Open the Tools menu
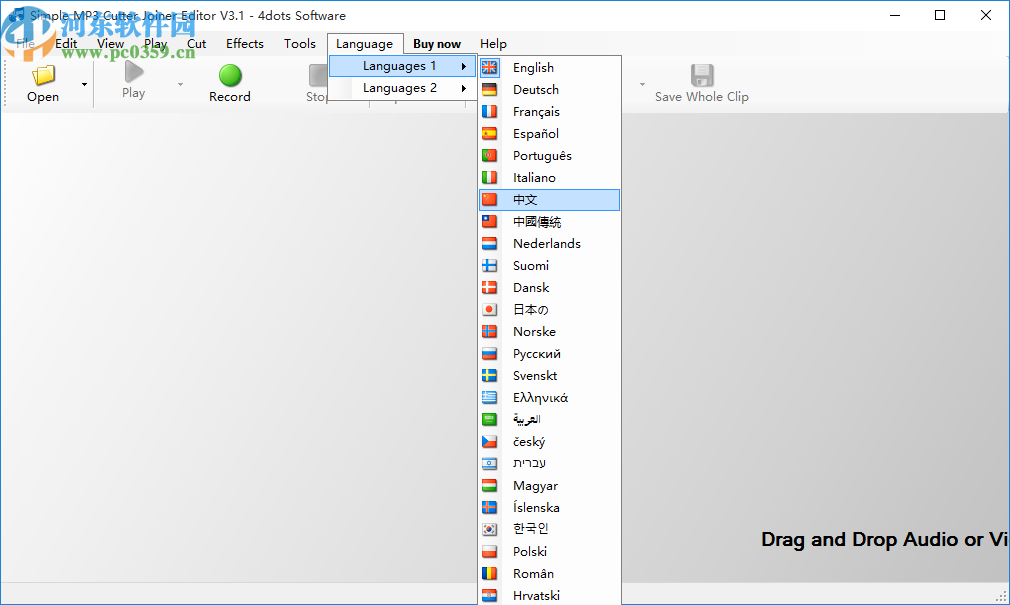 click(x=300, y=44)
